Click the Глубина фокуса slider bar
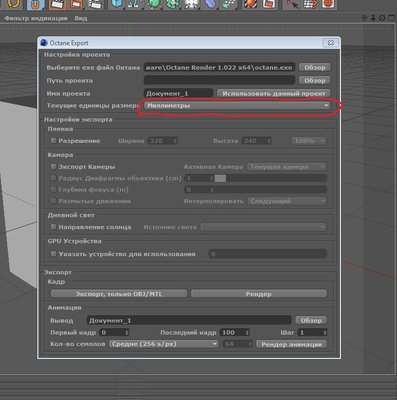This screenshot has width=397, height=400. click(270, 190)
